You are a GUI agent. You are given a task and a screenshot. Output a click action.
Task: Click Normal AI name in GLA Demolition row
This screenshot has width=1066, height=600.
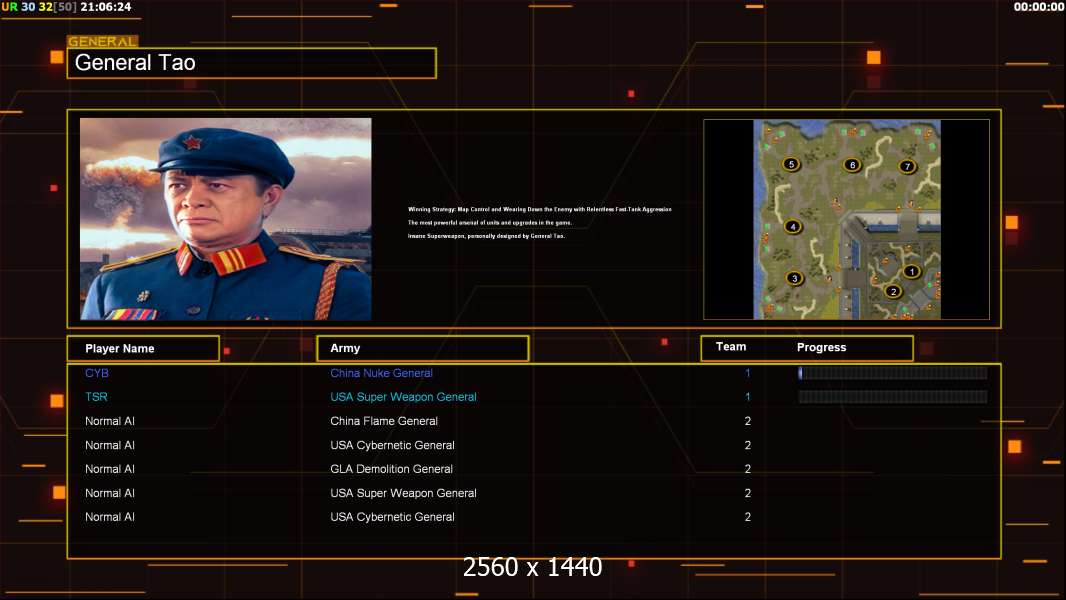point(109,469)
